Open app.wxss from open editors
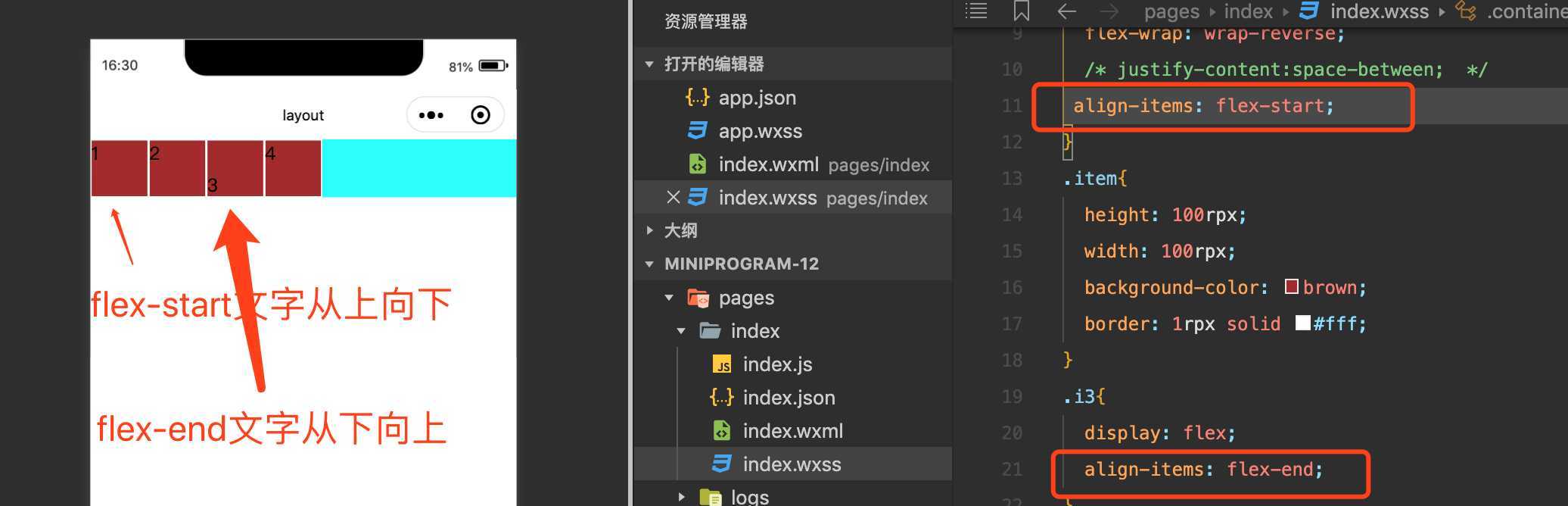 [792, 130]
